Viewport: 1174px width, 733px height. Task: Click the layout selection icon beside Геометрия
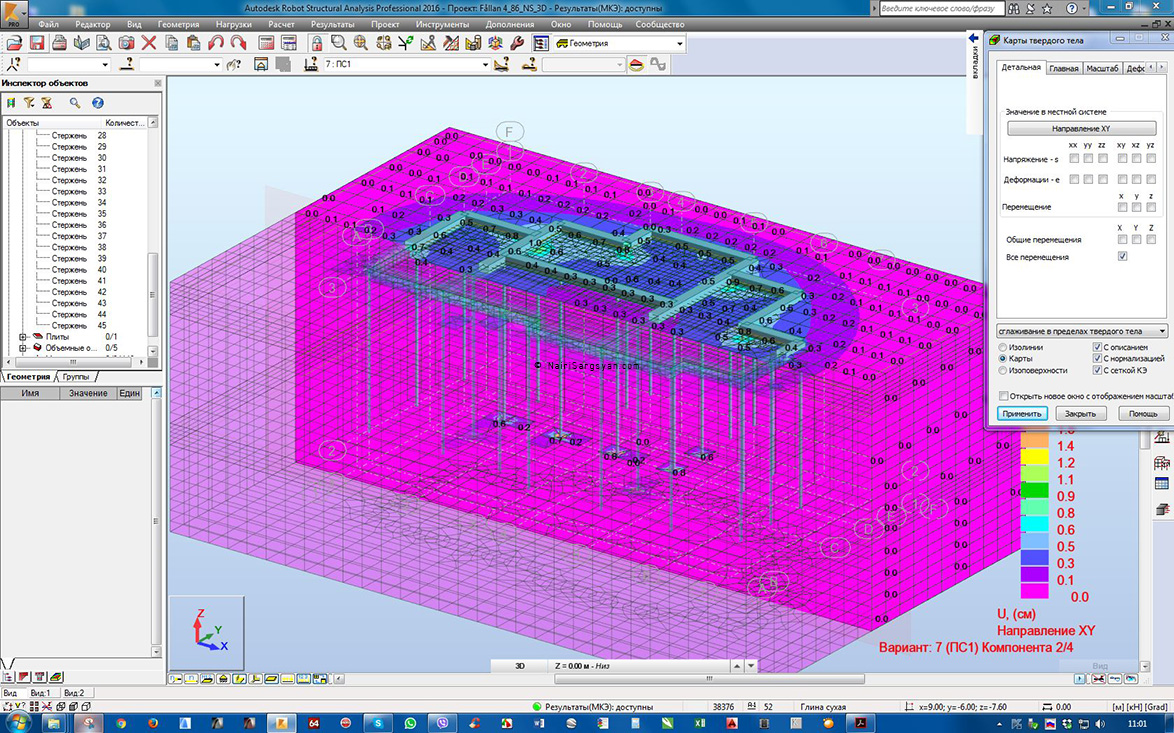[540, 43]
